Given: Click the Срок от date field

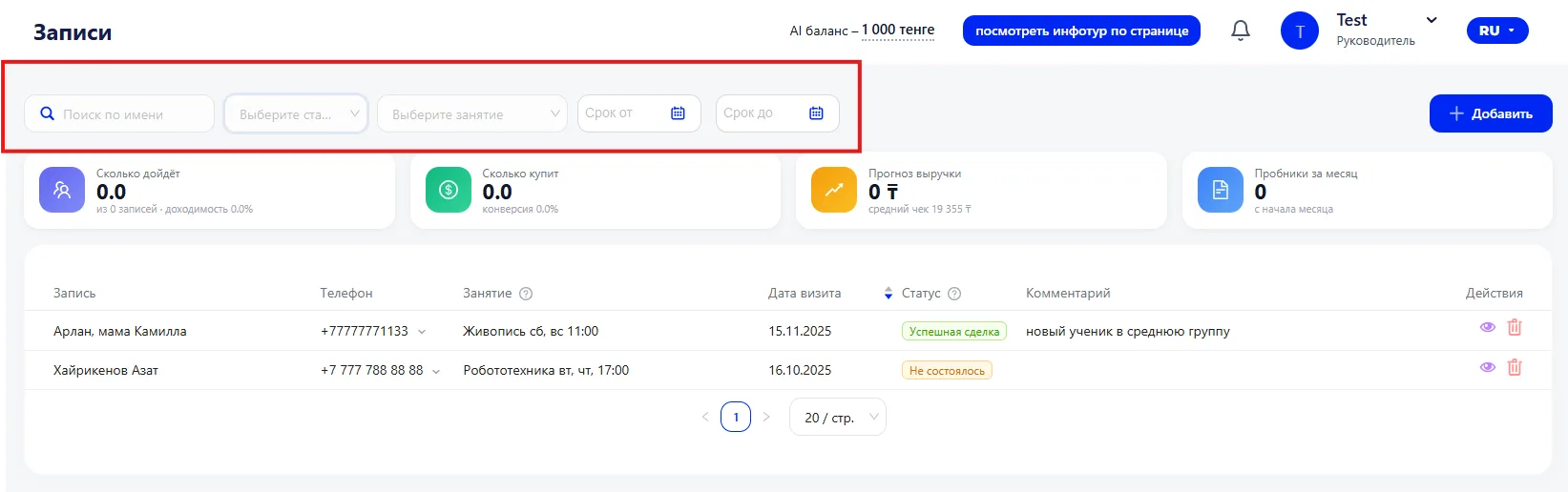Looking at the screenshot, I should pyautogui.click(x=639, y=113).
